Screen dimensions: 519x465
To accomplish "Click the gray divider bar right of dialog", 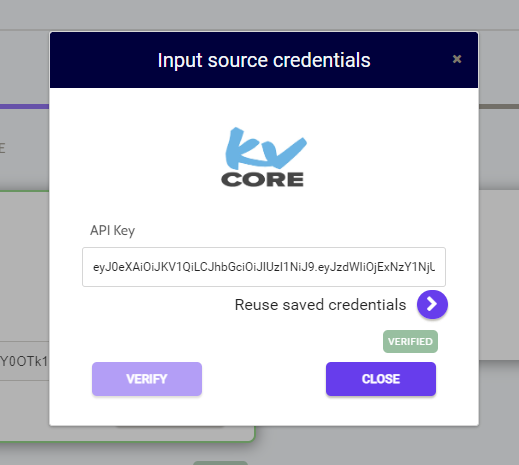I will tap(499, 106).
